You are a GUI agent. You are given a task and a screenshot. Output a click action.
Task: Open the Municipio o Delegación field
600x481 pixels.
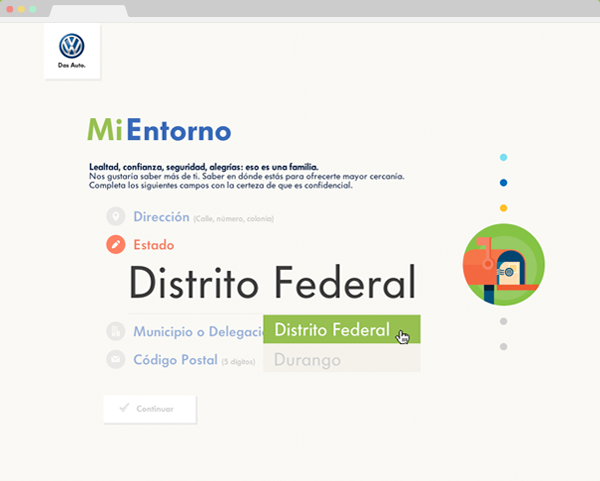(x=198, y=331)
